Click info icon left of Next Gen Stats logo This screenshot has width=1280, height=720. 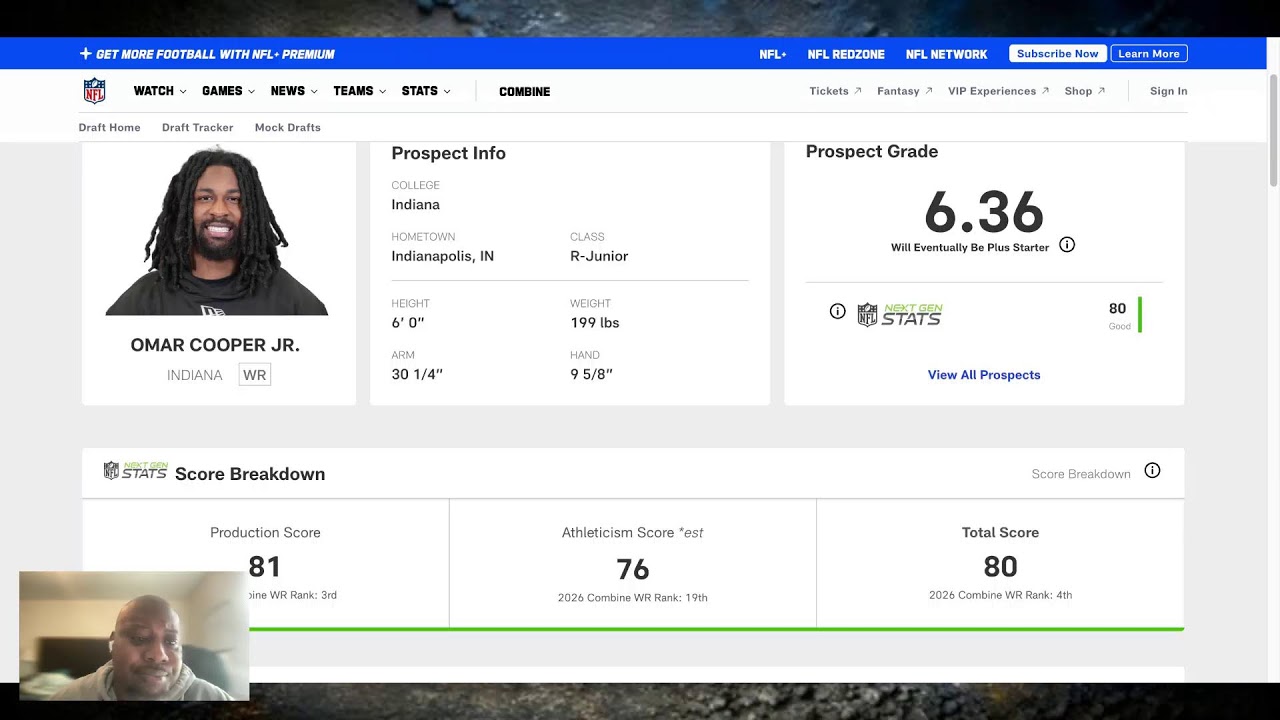[838, 312]
